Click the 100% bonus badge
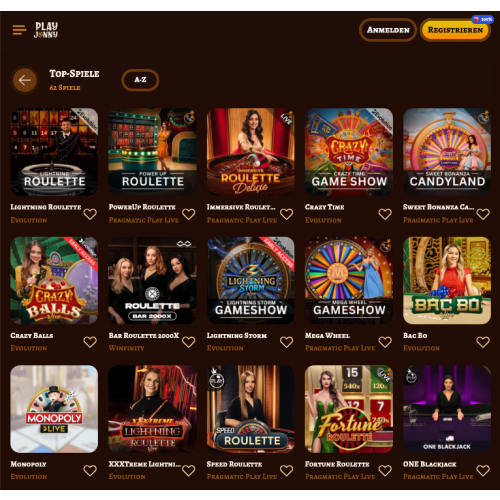The image size is (500, 500). [x=482, y=19]
